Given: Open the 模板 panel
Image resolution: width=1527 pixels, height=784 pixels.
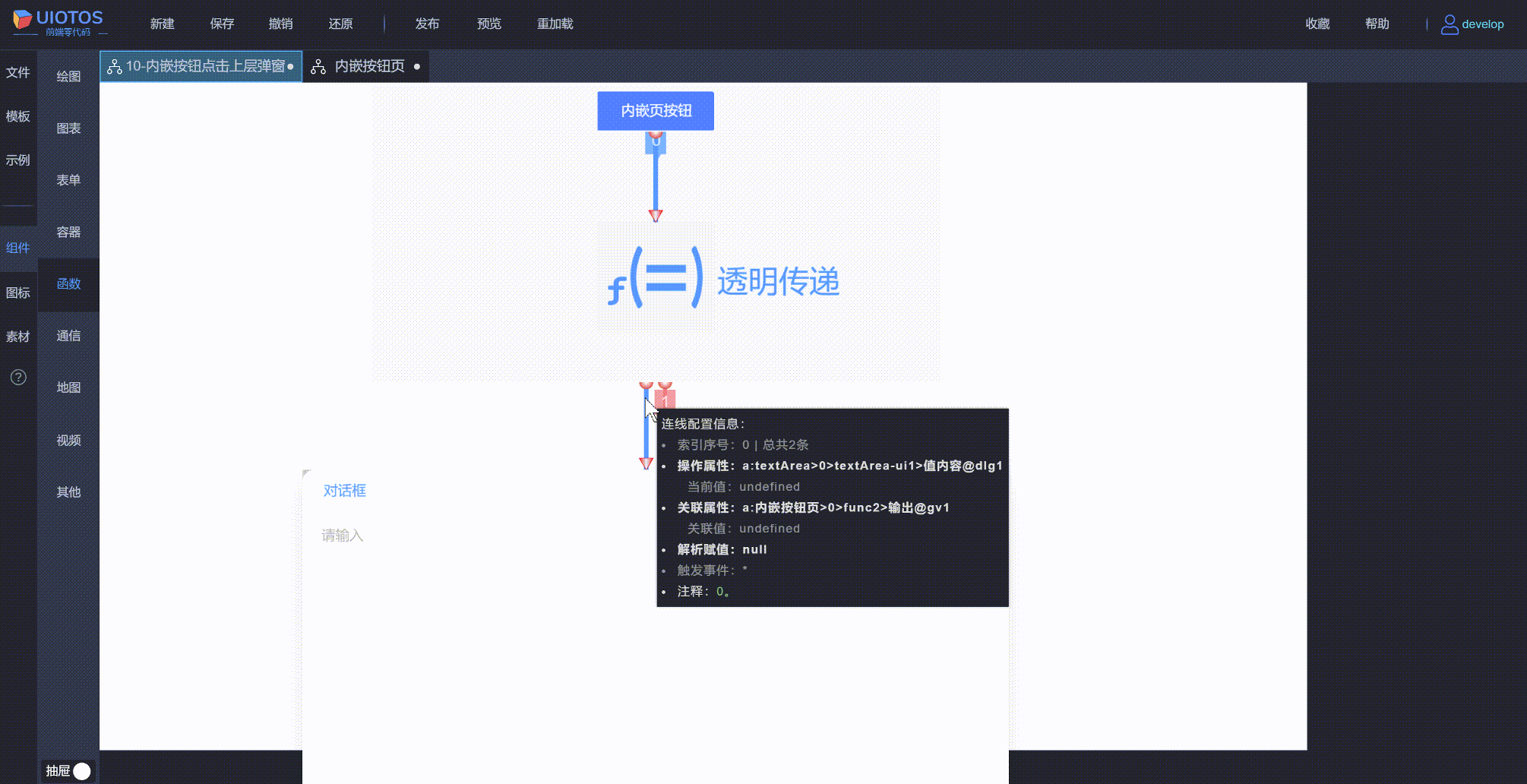Looking at the screenshot, I should coord(18,116).
